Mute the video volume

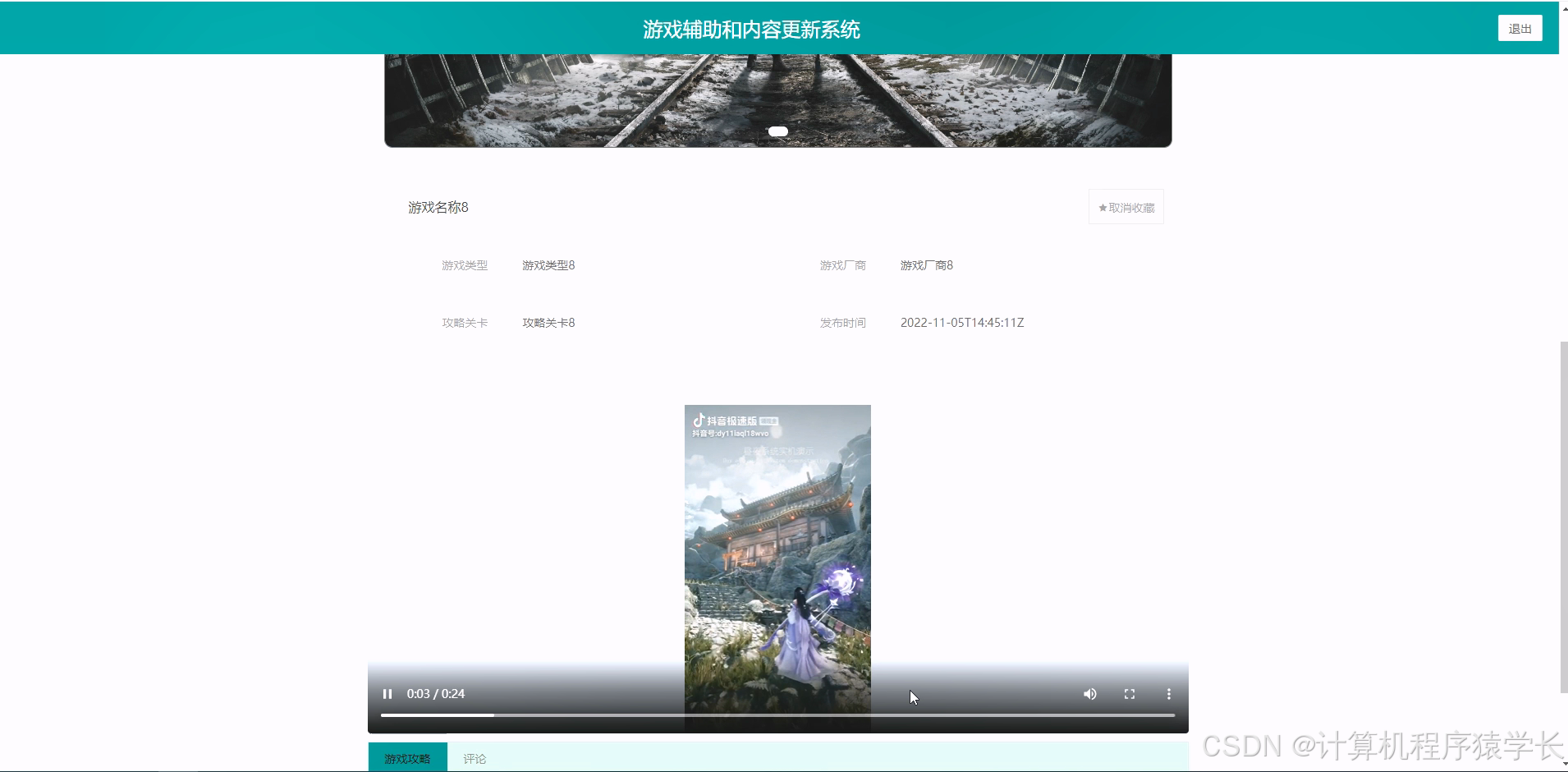[1090, 694]
